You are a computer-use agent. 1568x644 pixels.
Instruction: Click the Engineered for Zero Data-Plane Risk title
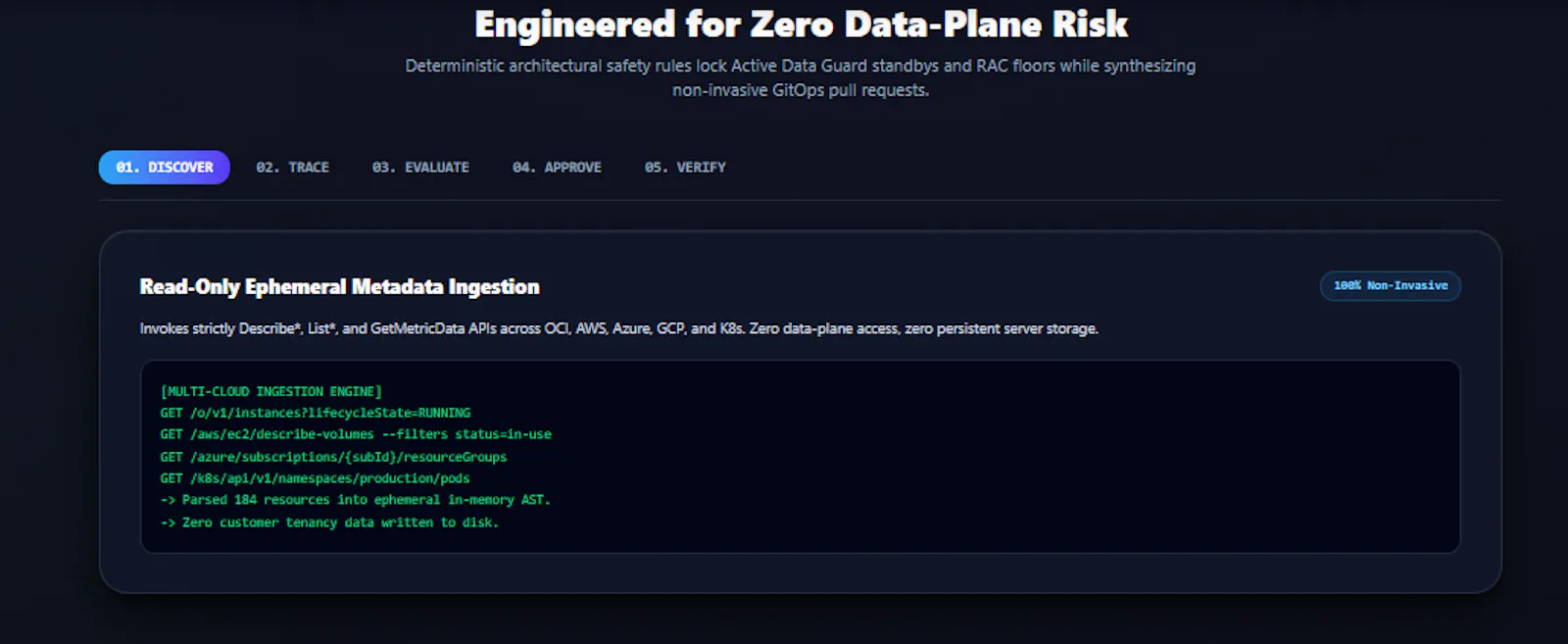801,25
